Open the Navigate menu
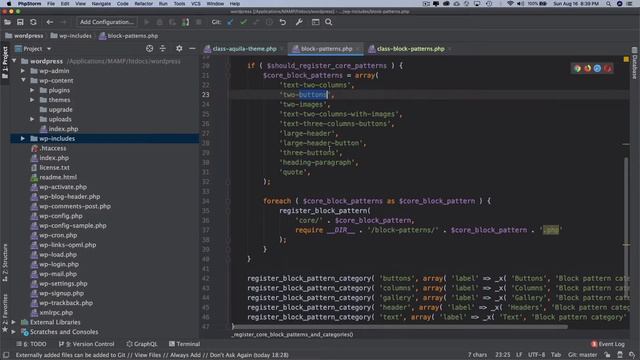Screen dimensions: 640x360 coord(101,4)
